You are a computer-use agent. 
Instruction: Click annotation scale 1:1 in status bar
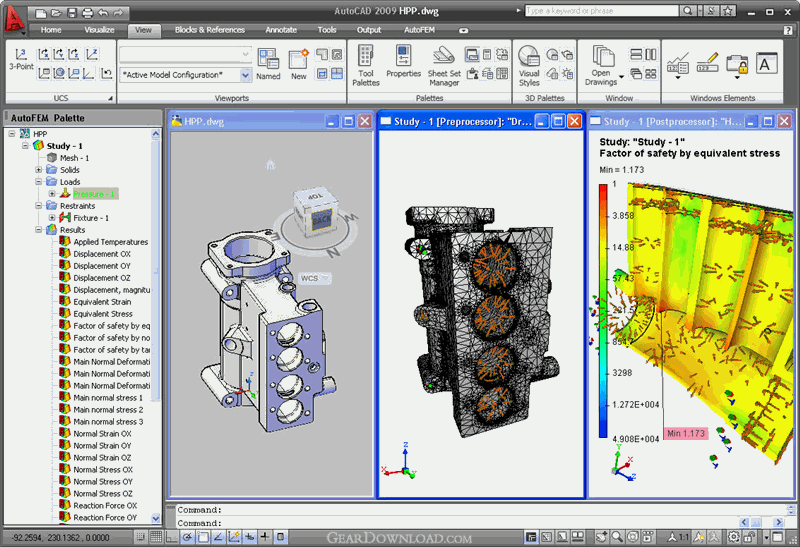[679, 536]
